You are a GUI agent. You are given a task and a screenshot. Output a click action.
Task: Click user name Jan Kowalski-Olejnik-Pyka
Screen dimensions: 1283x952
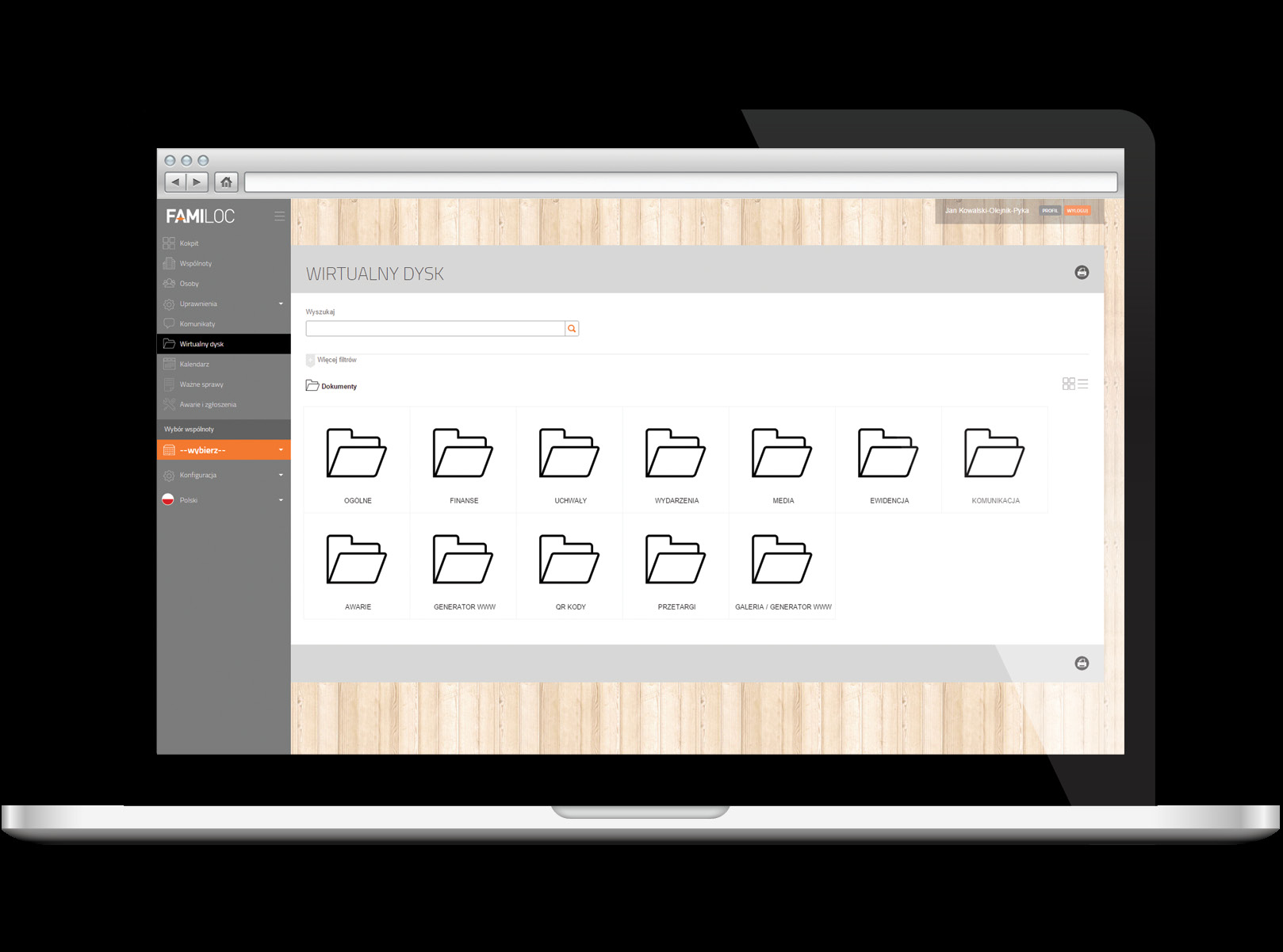click(x=986, y=211)
